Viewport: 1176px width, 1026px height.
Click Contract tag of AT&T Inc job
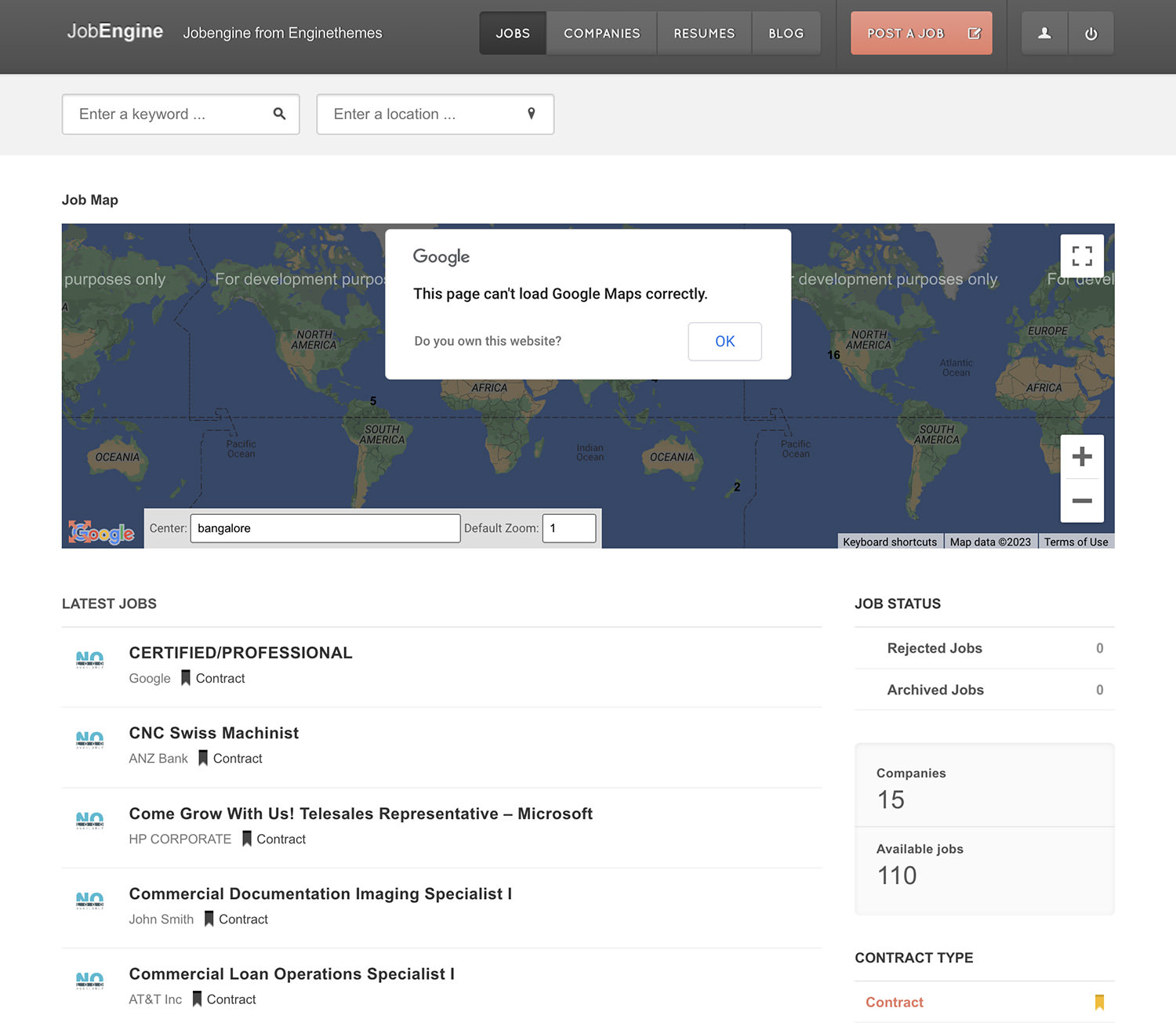click(x=231, y=999)
